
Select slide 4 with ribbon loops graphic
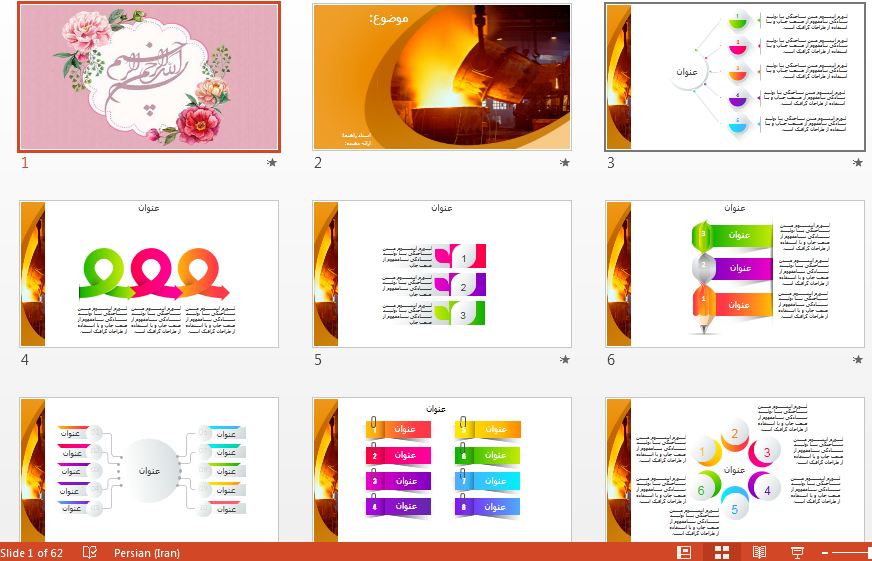pos(150,273)
